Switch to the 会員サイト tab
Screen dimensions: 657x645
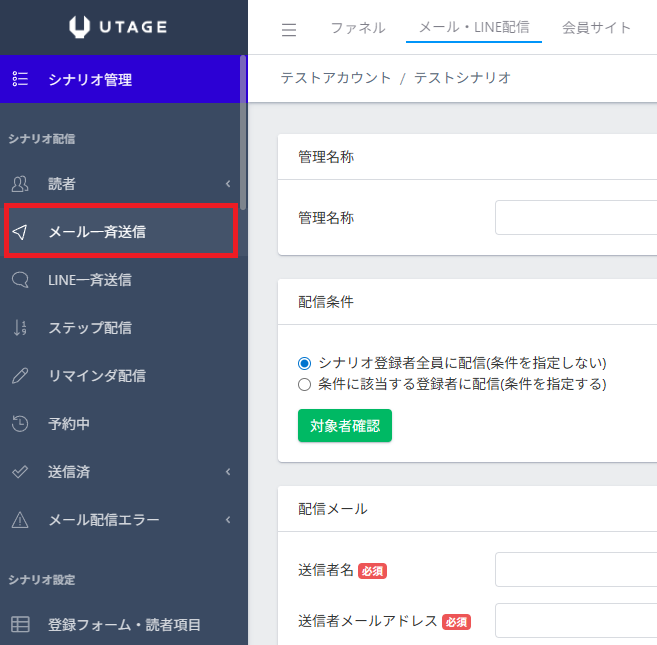tap(597, 28)
